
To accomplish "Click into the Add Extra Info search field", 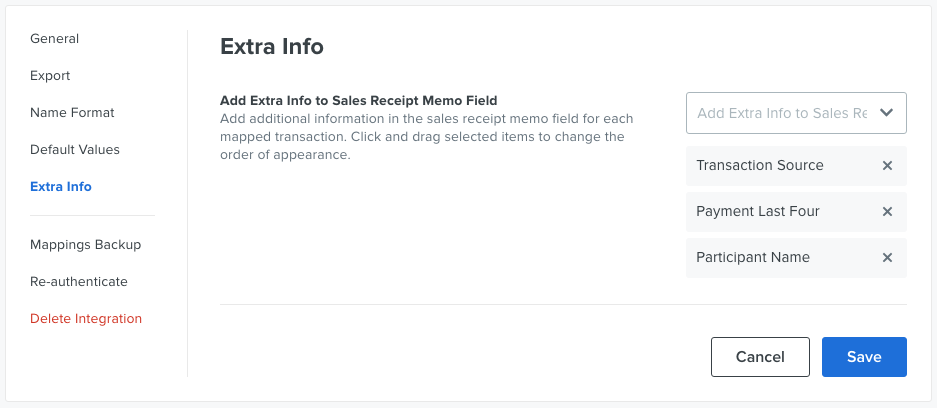I will [x=782, y=113].
